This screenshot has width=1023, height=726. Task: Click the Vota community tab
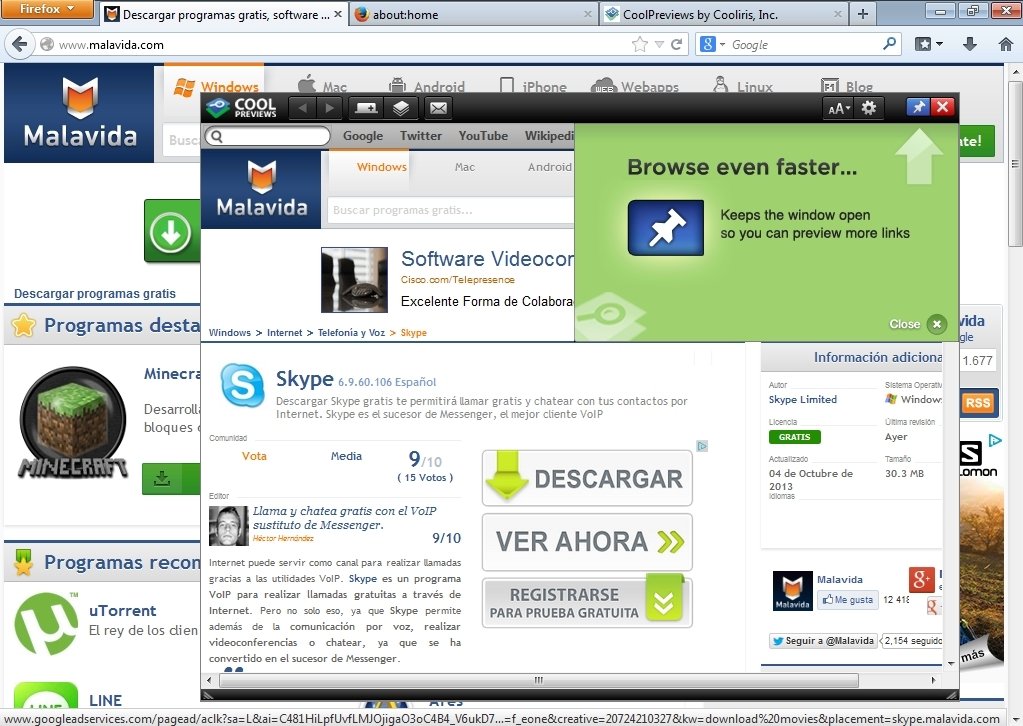pyautogui.click(x=254, y=456)
